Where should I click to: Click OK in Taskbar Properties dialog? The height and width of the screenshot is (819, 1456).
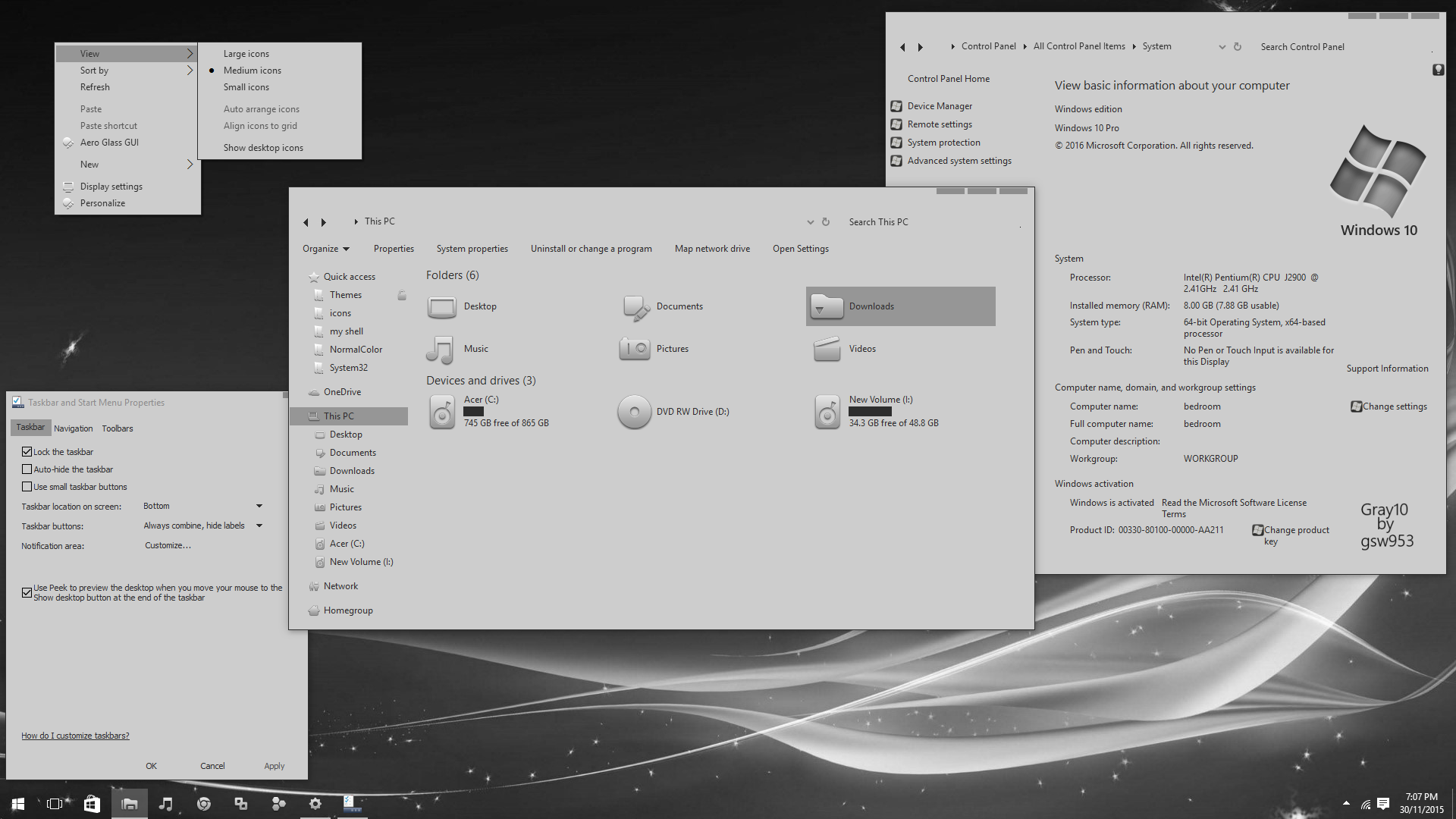pos(152,766)
